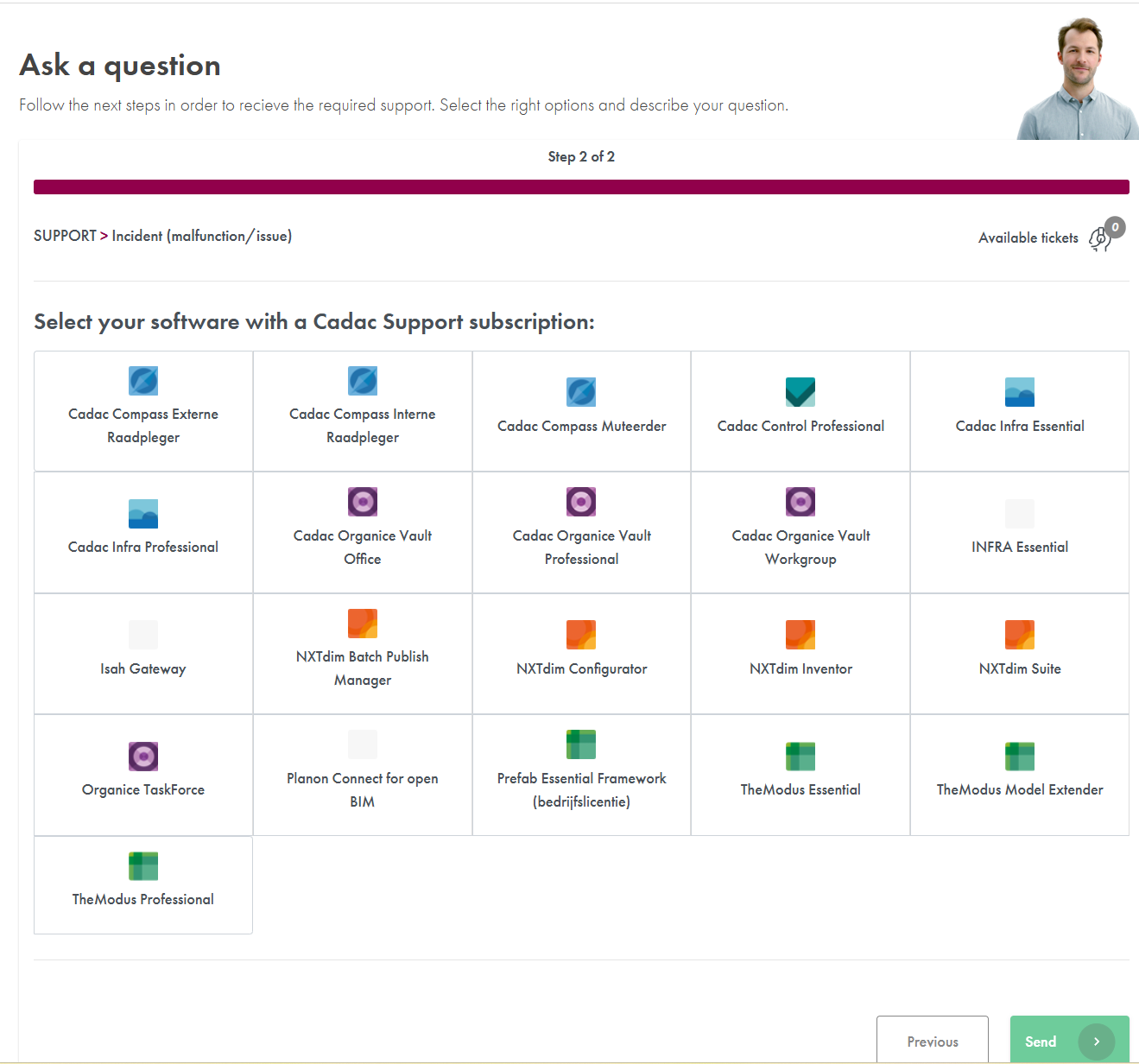Image resolution: width=1139 pixels, height=1064 pixels.
Task: Choose the Isah Gateway tile
Action: 143,654
